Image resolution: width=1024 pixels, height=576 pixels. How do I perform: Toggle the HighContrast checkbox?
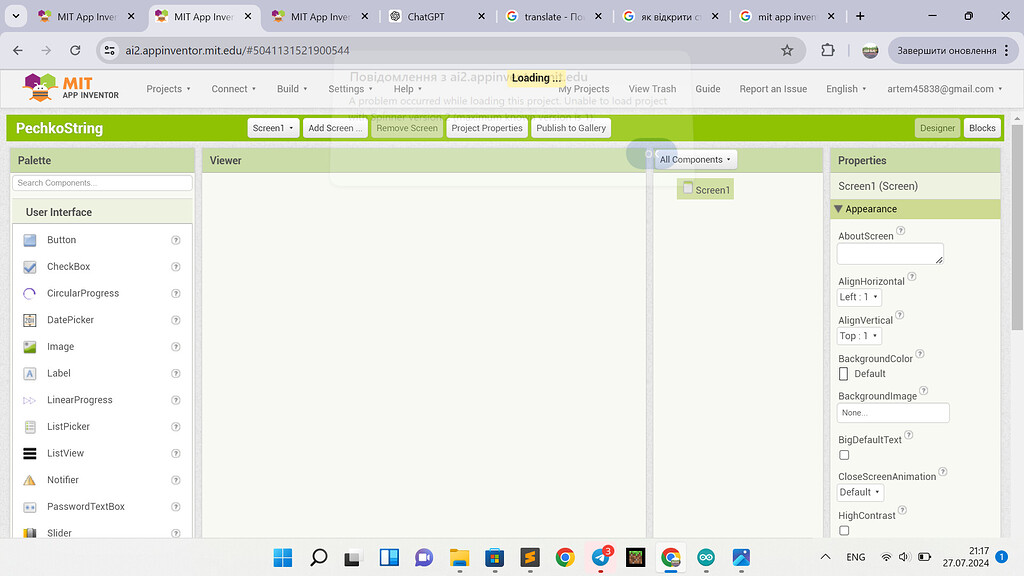(844, 530)
